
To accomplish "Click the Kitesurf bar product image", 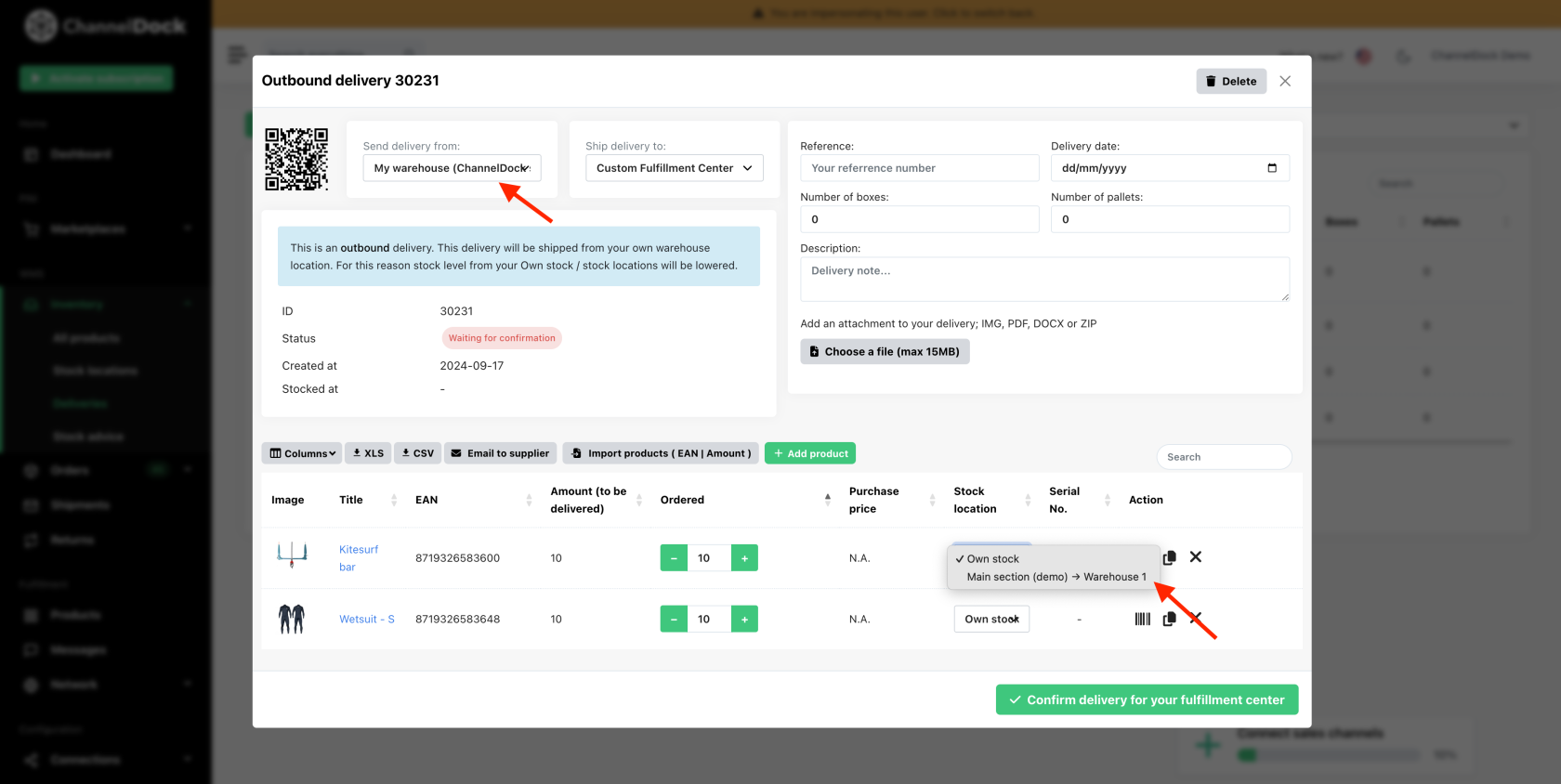I will pos(292,555).
